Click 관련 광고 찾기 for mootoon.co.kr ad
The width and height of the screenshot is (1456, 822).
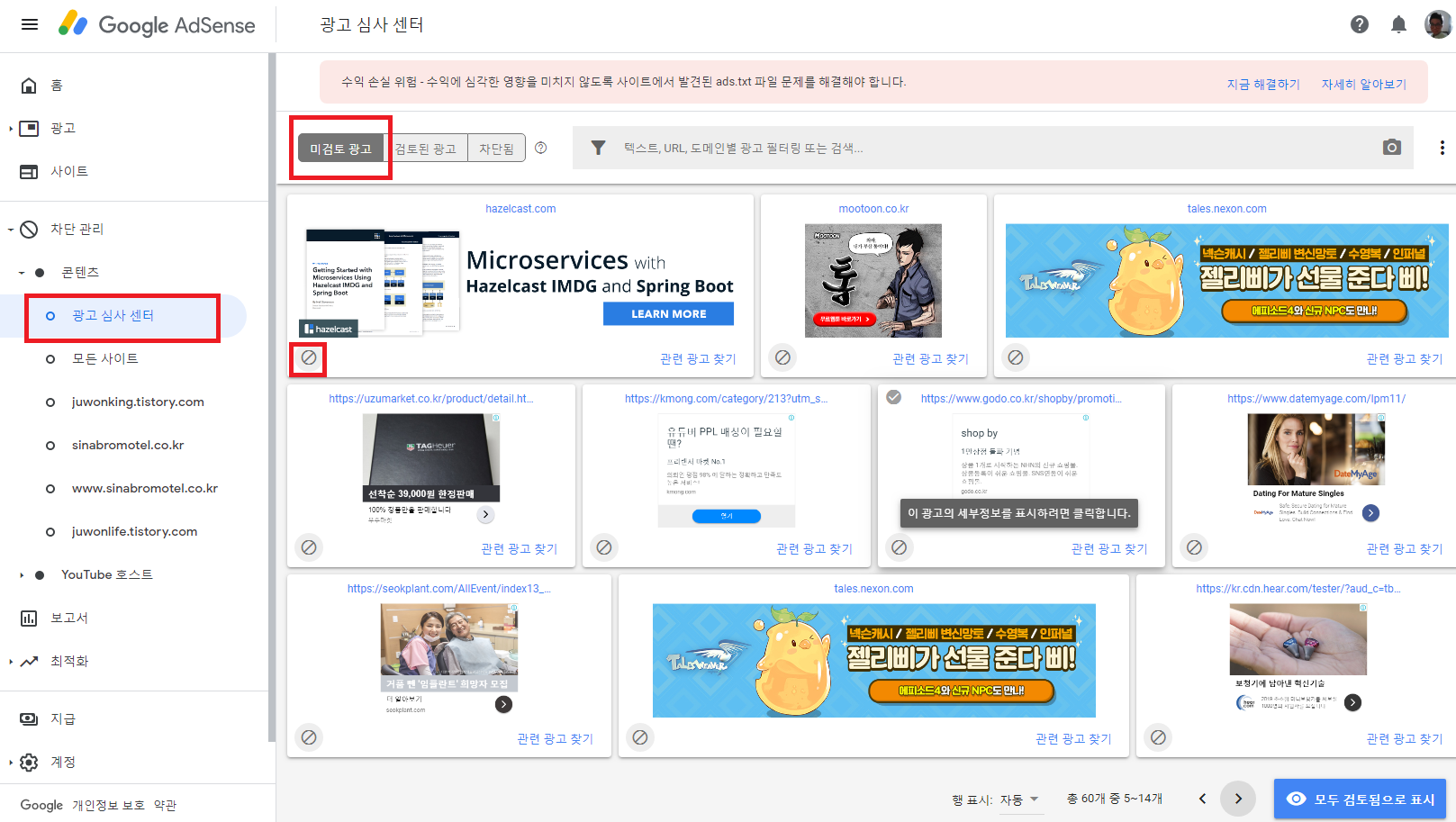(x=930, y=358)
